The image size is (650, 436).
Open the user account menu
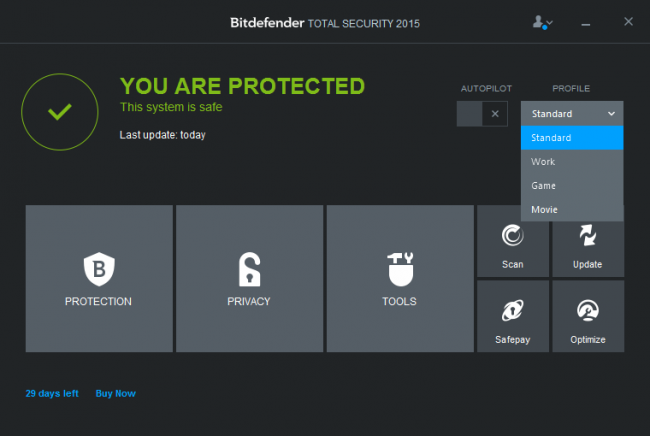(543, 21)
